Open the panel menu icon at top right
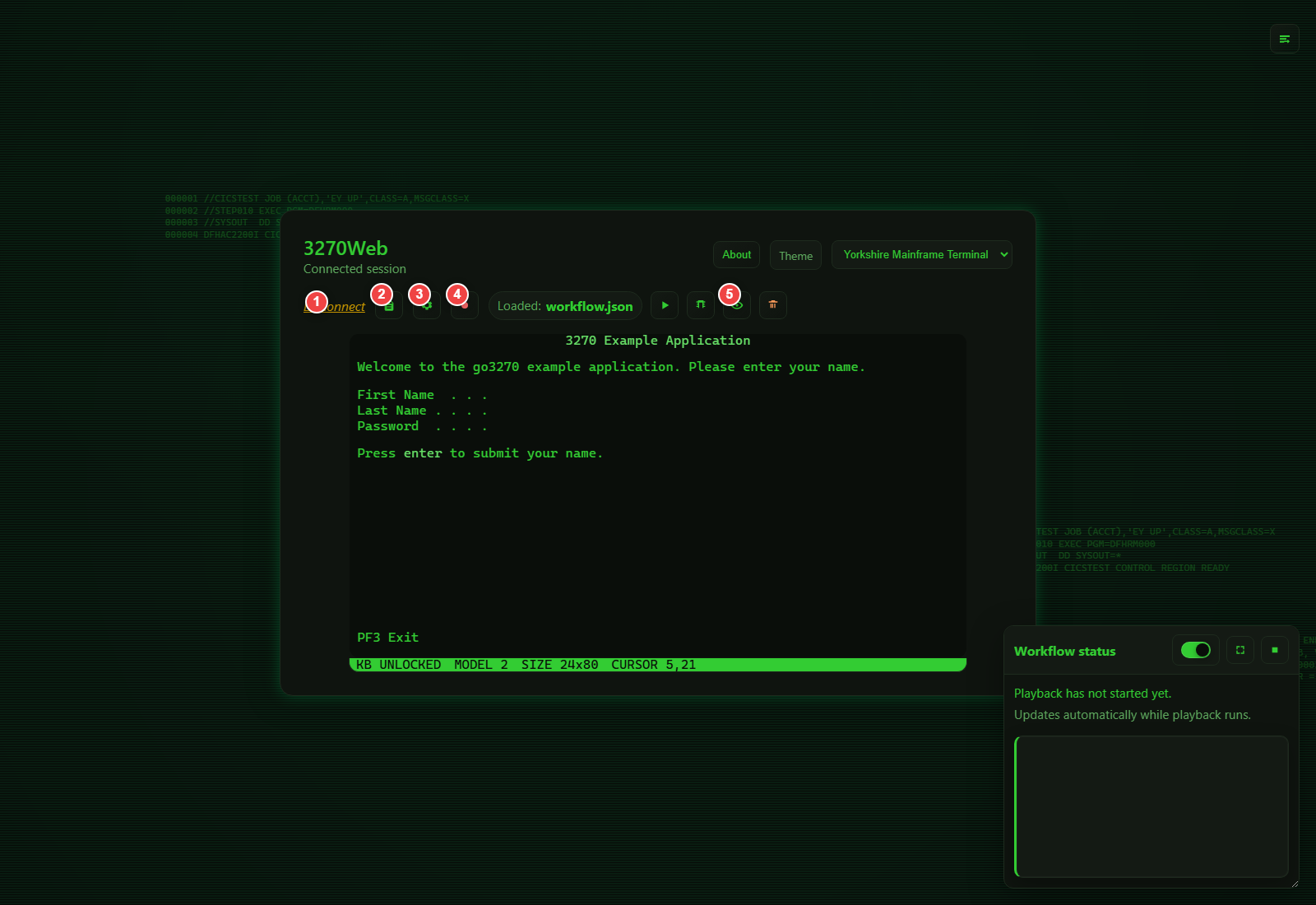 [x=1284, y=38]
